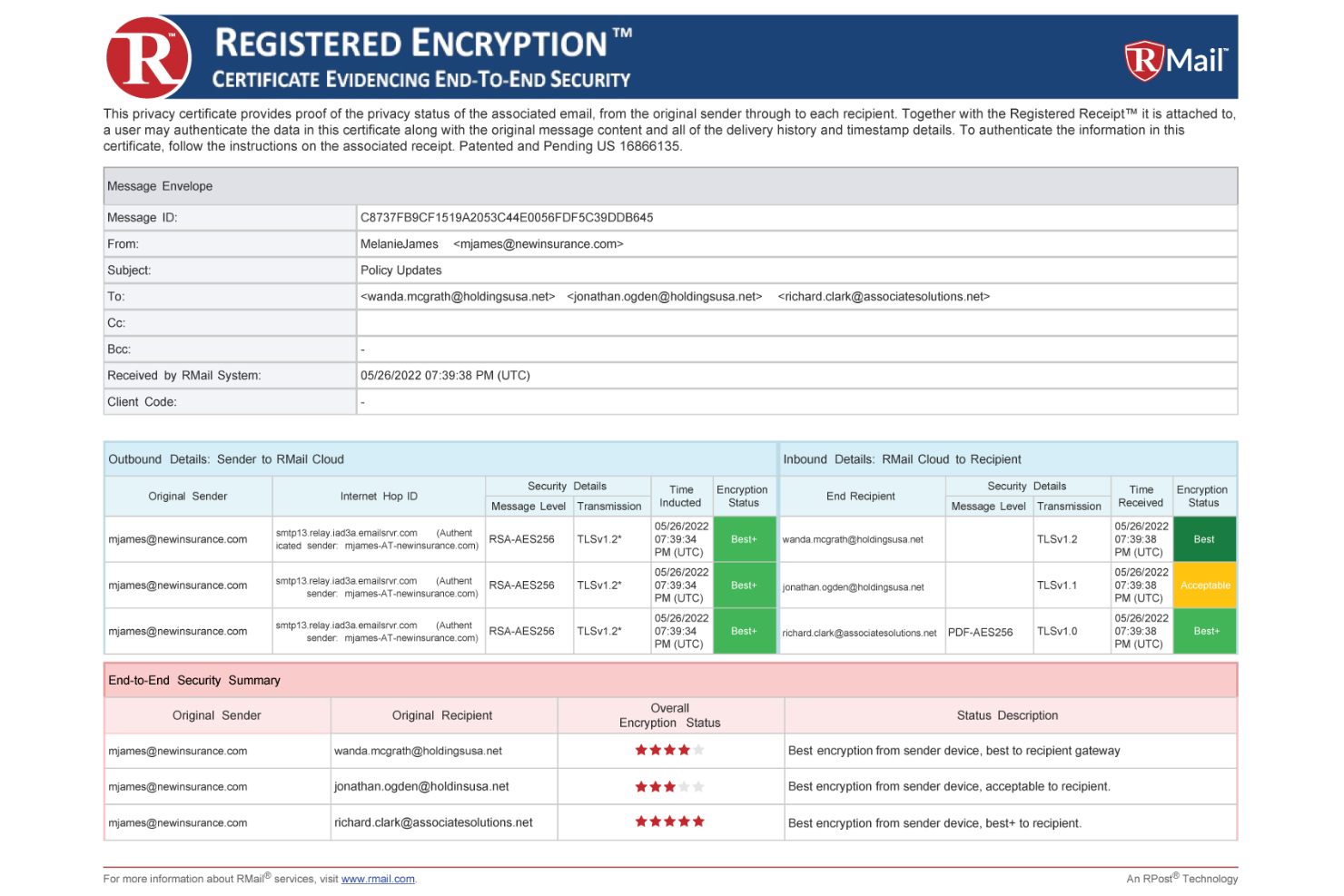This screenshot has width=1344, height=896.
Task: Click wanda.mcgrath in the End Recipient column
Action: coord(853,539)
